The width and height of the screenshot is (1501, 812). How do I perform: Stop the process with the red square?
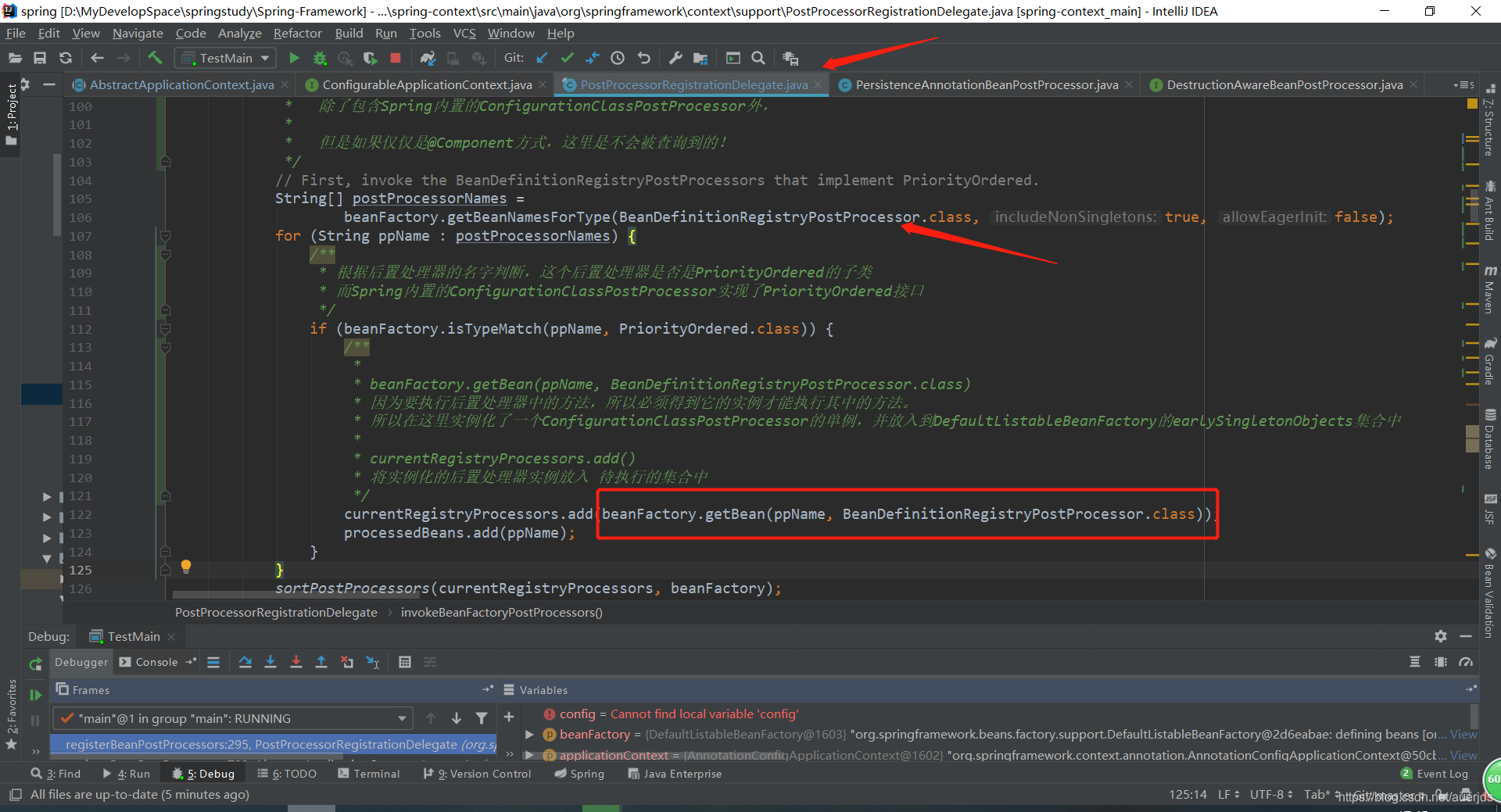pos(396,58)
